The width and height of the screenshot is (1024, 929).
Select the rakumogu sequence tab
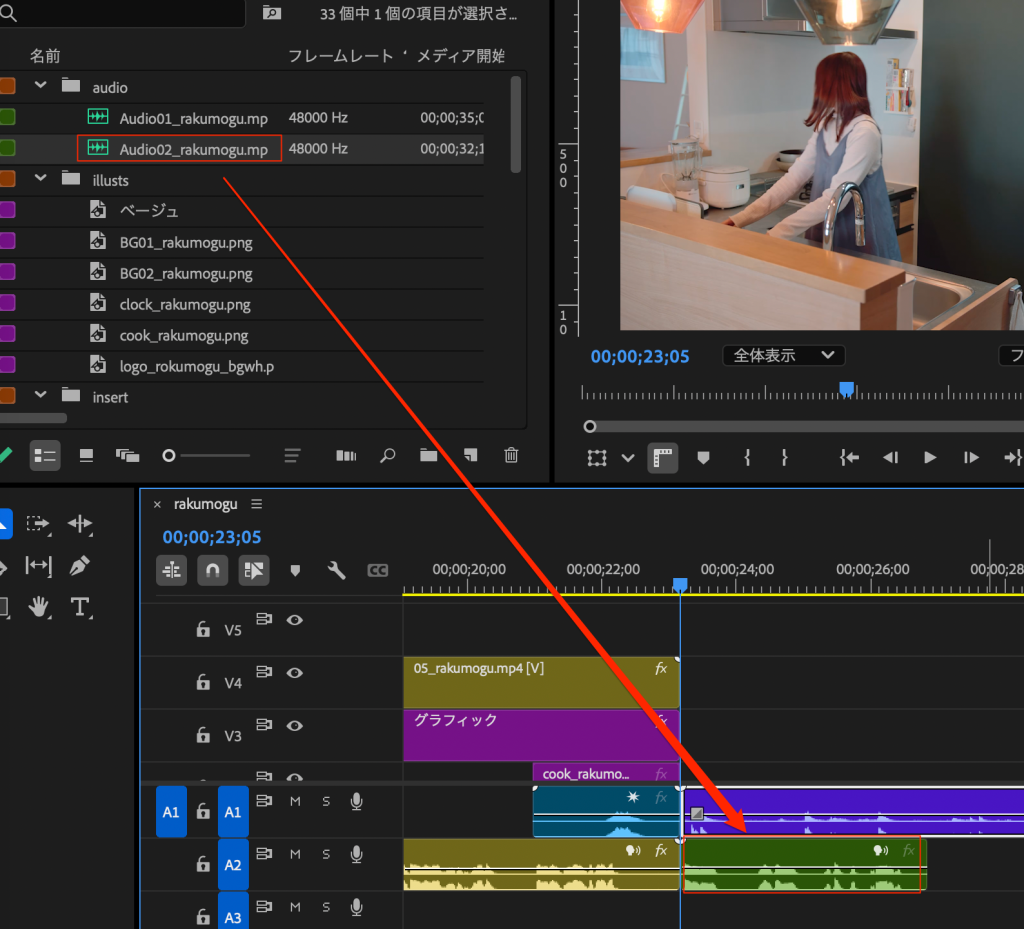coord(207,504)
